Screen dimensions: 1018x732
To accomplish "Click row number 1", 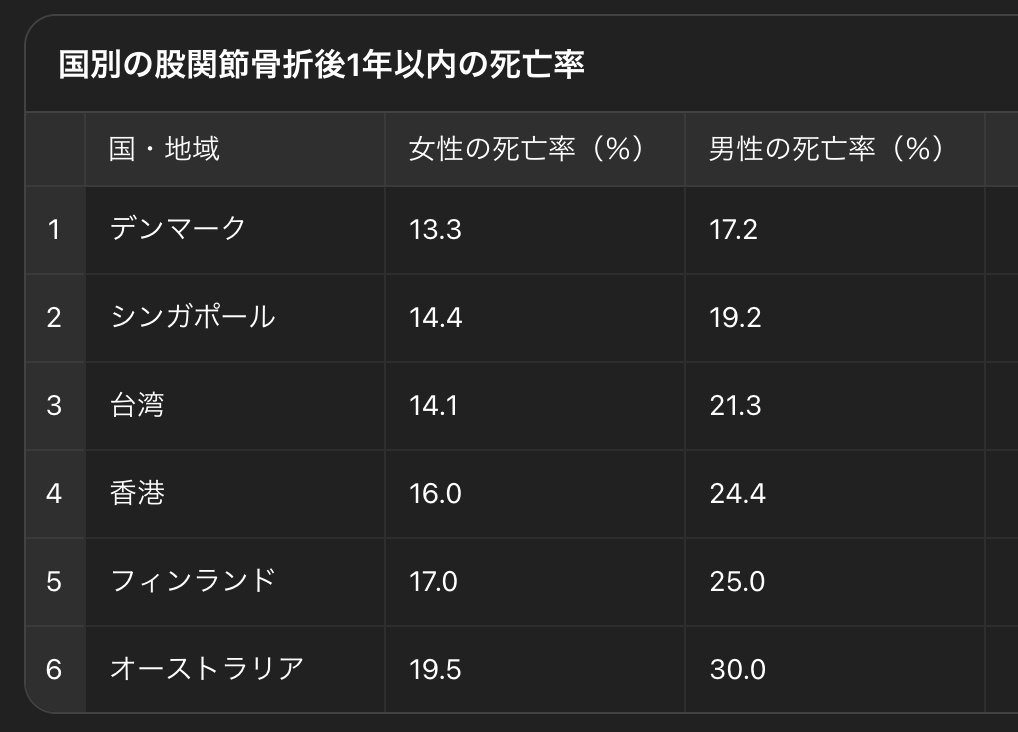I will 54,230.
